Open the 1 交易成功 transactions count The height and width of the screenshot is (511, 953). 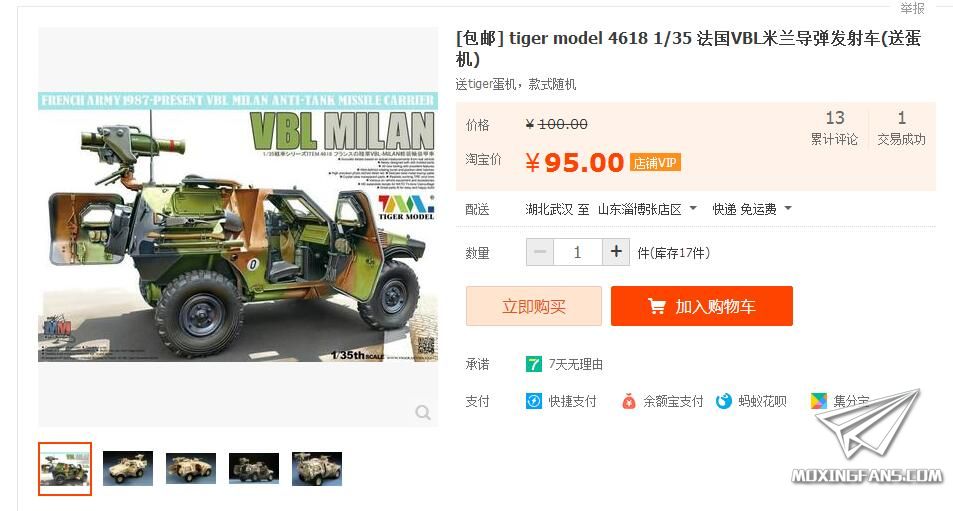(901, 128)
